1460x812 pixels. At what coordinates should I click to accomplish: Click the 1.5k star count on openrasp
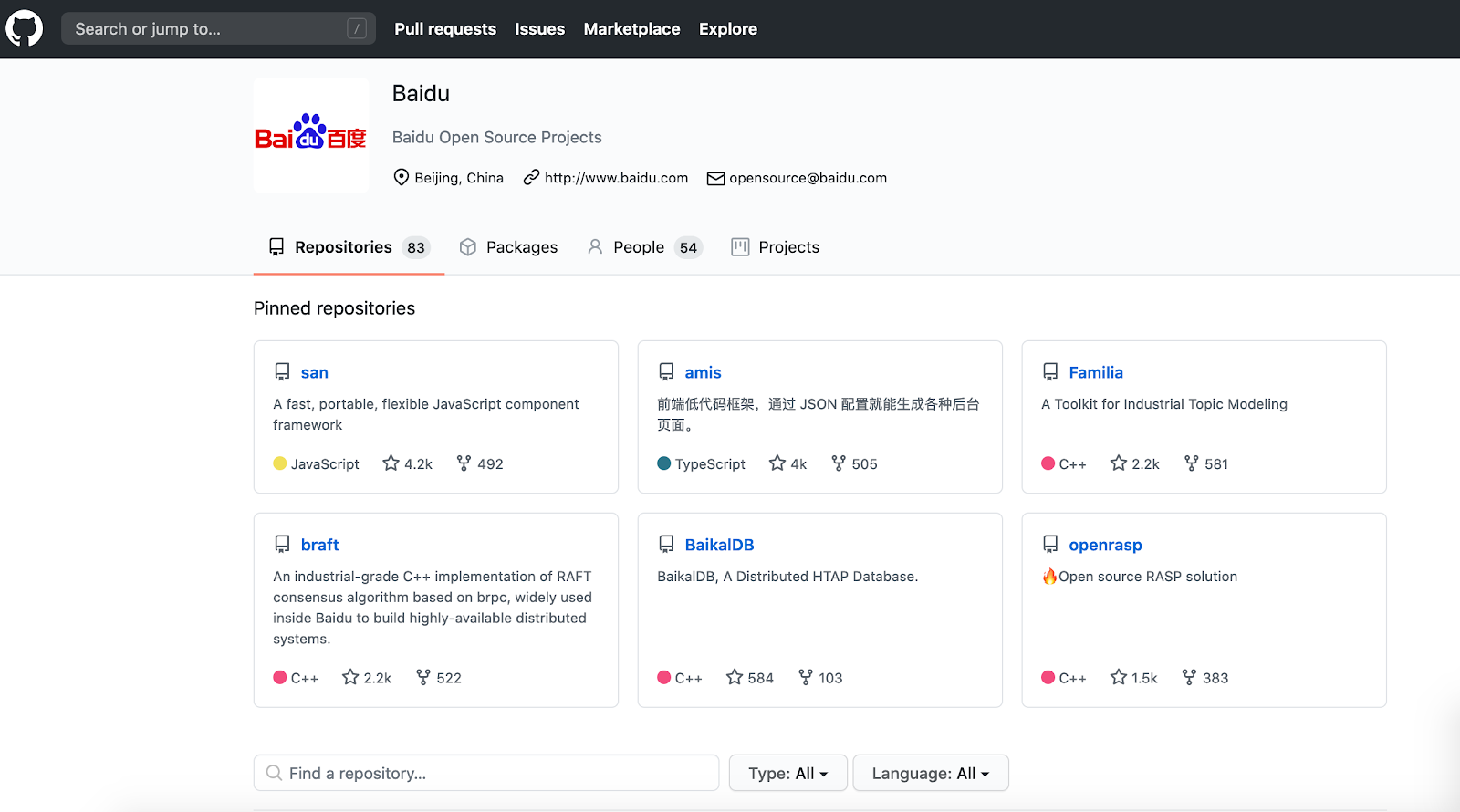click(1144, 678)
